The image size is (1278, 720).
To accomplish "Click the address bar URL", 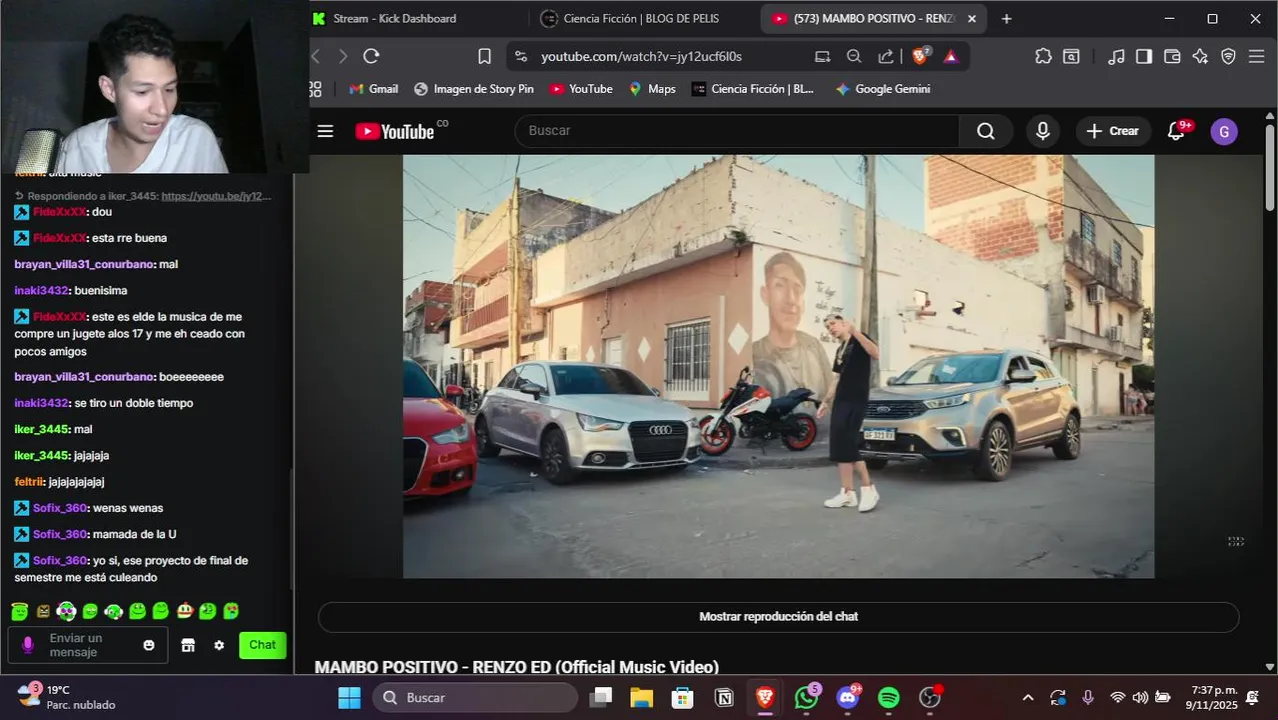I will pyautogui.click(x=641, y=56).
